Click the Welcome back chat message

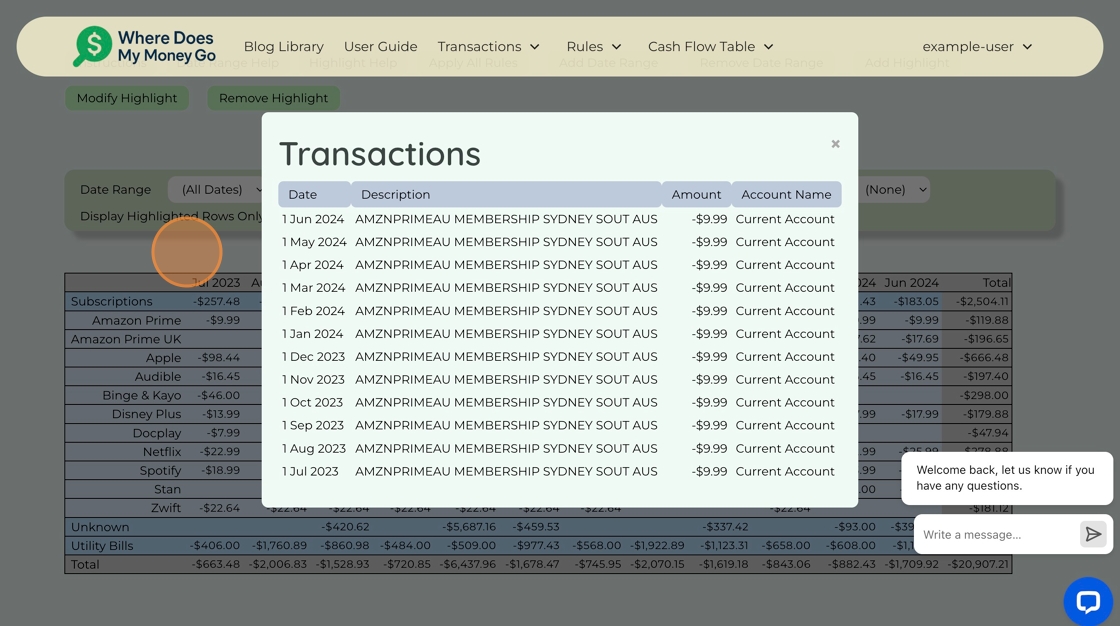[1006, 478]
